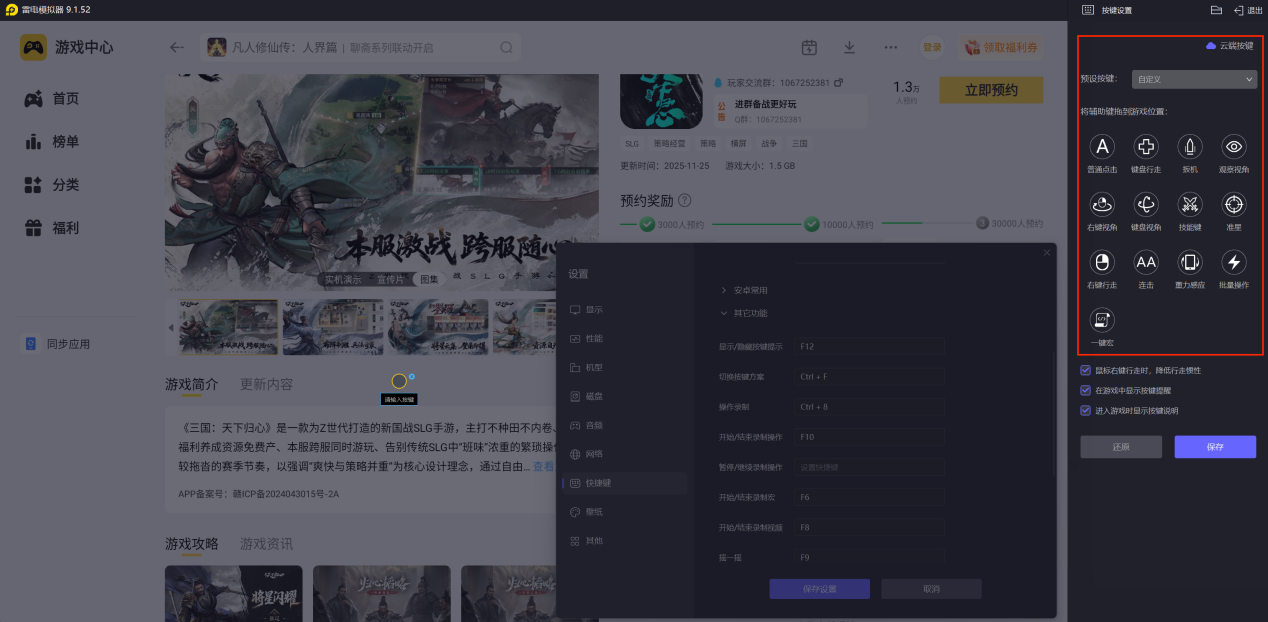Select the 一键宏 macro tool
Screen dimensions: 1268x622
click(1102, 320)
